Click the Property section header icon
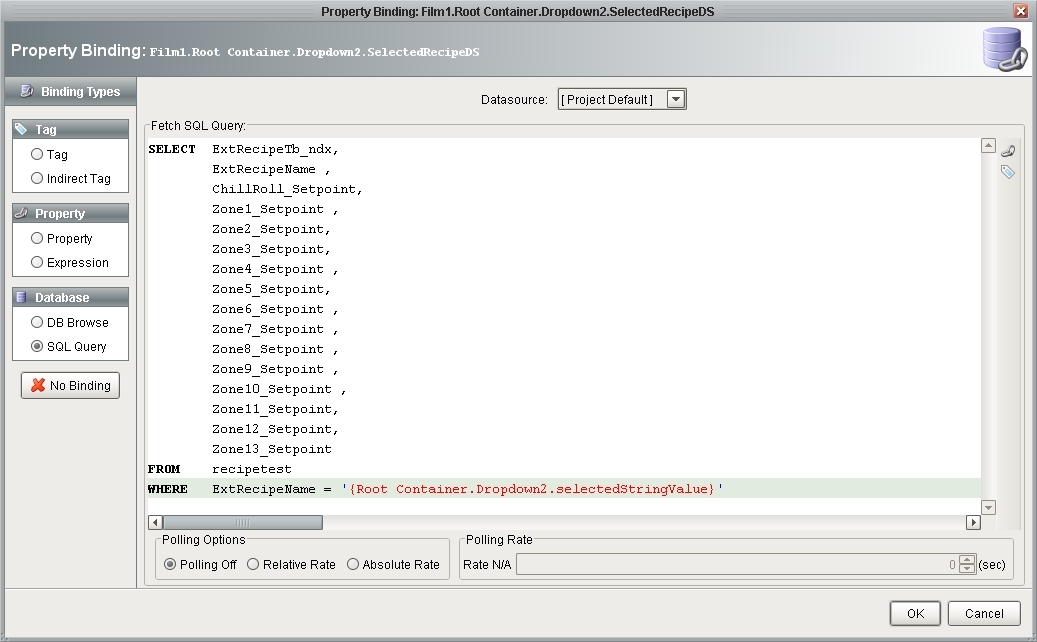The height and width of the screenshot is (642, 1037). pos(21,213)
